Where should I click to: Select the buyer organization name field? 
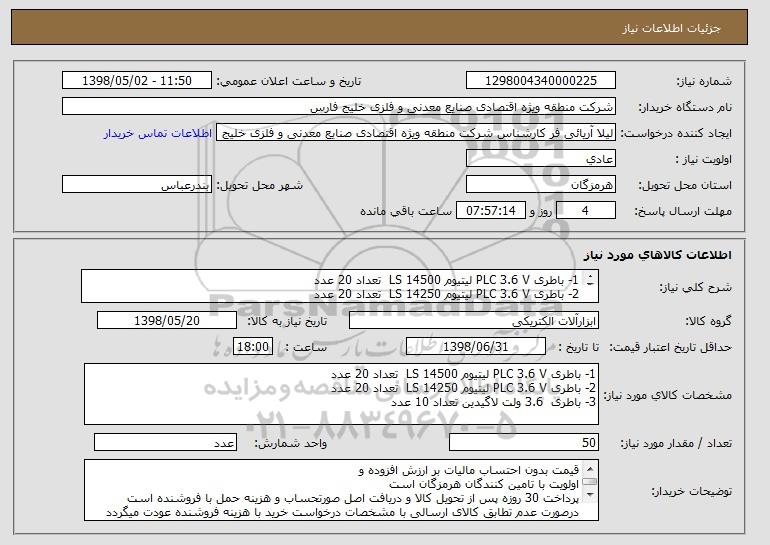point(339,107)
